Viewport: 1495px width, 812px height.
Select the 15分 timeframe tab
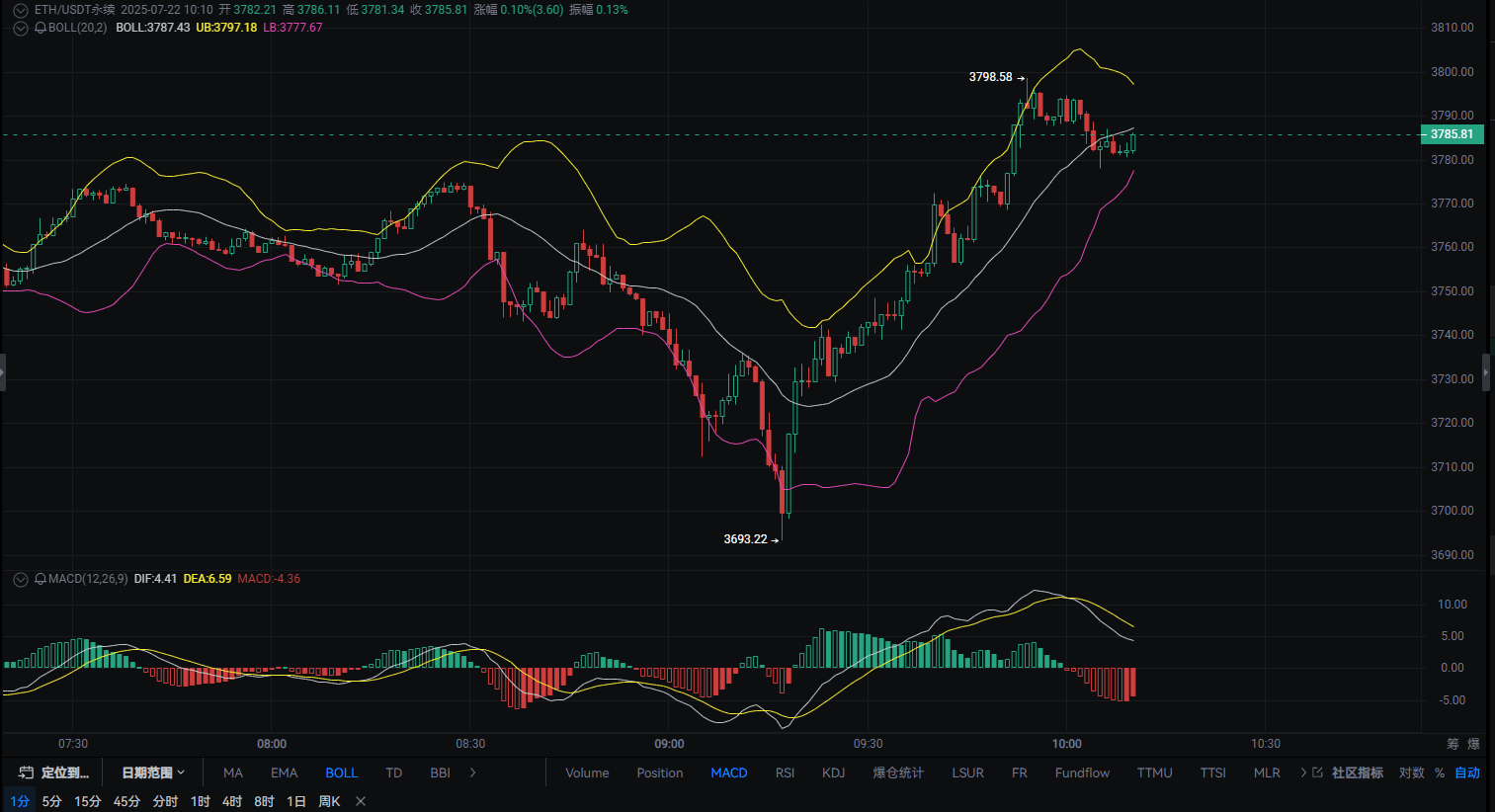88,801
